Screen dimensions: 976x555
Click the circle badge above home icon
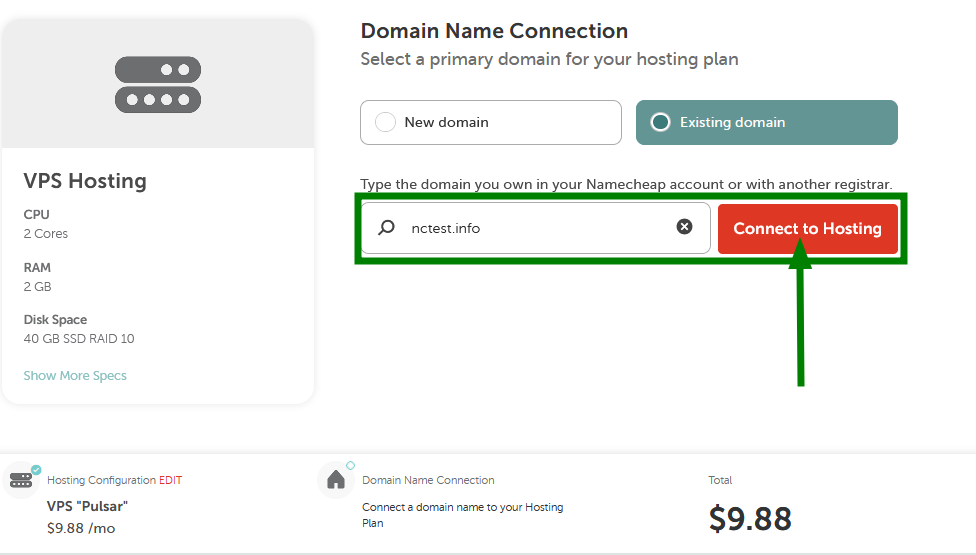point(350,465)
